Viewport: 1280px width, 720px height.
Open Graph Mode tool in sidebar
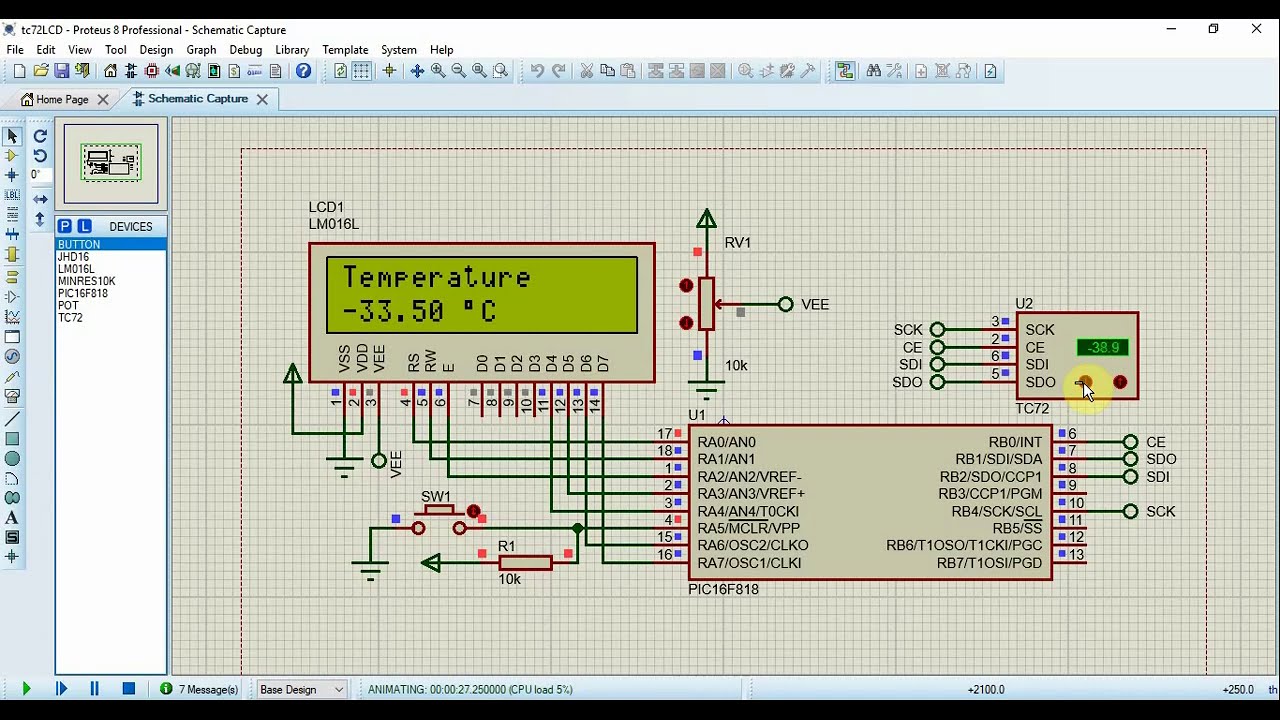click(x=12, y=317)
